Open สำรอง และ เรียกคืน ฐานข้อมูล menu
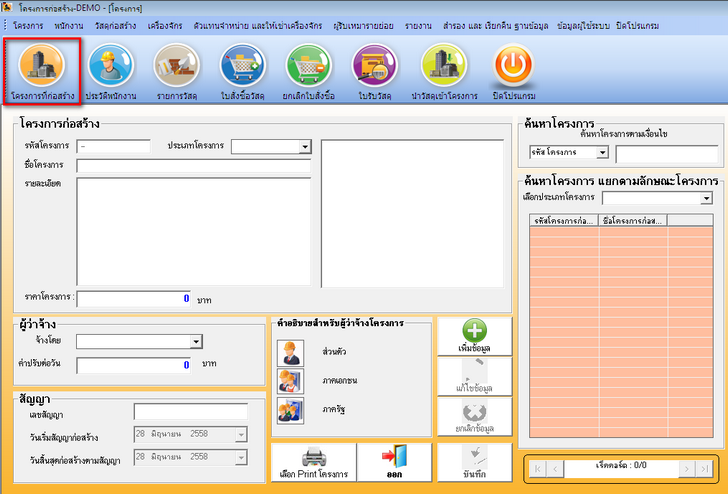 coord(495,26)
